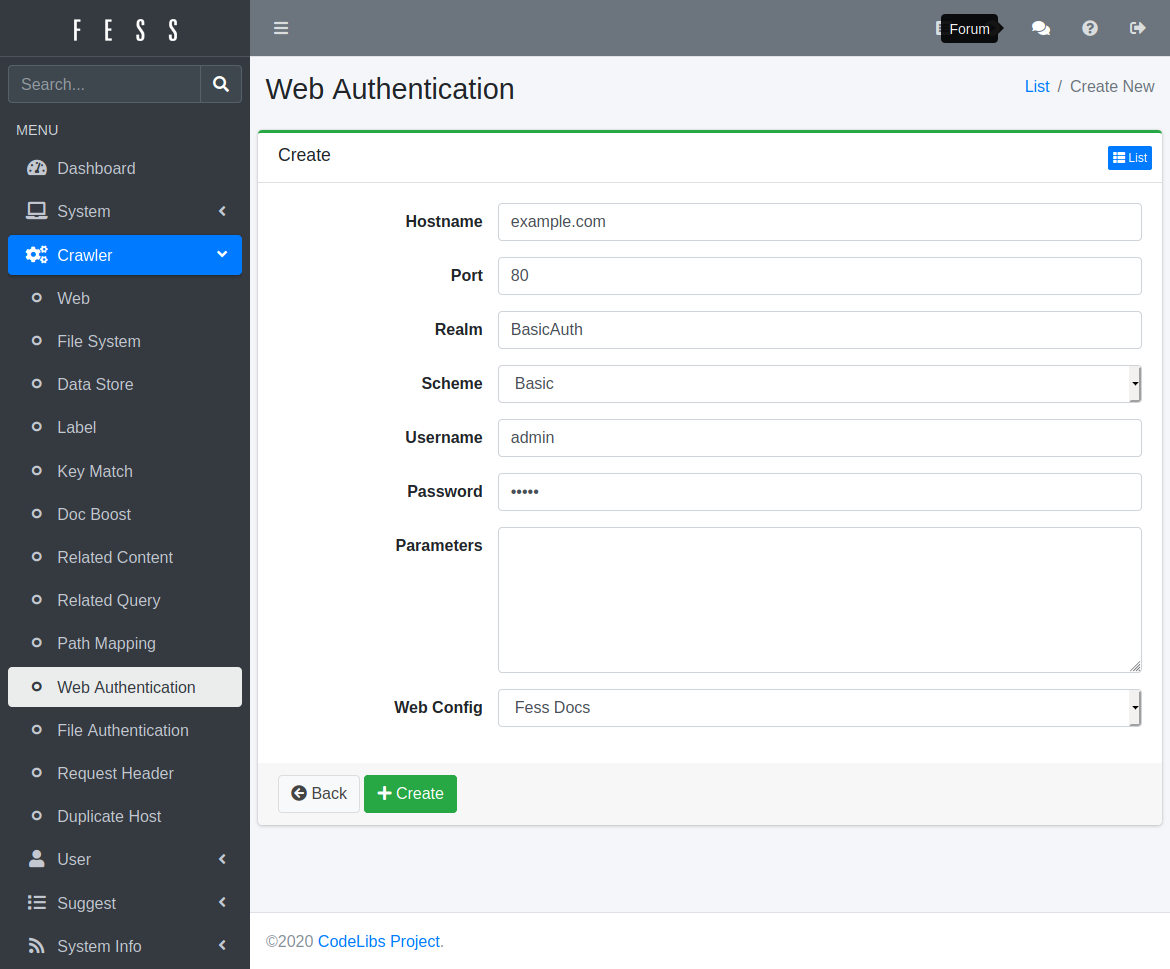Expand the System menu section
This screenshot has width=1170, height=969.
click(x=124, y=211)
